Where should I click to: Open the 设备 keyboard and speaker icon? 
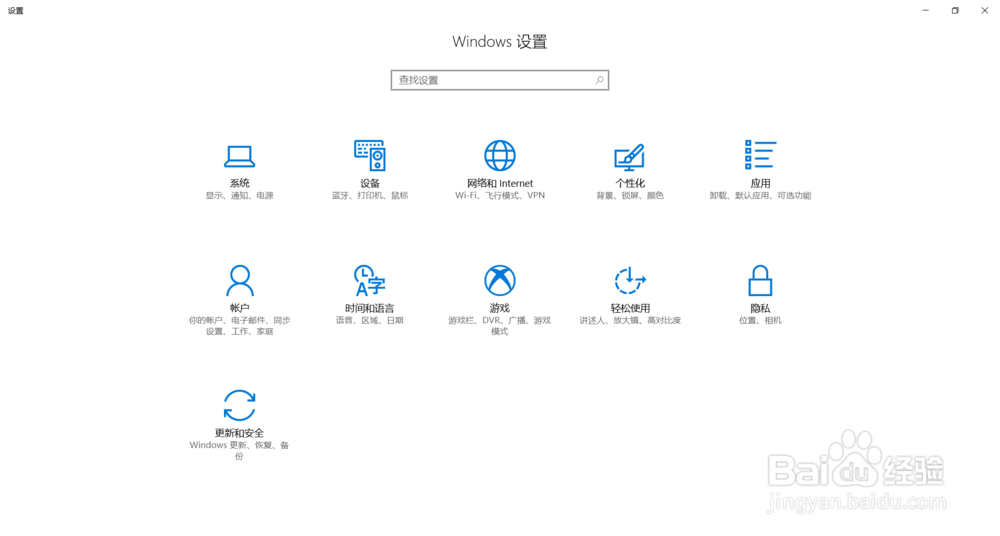[370, 155]
